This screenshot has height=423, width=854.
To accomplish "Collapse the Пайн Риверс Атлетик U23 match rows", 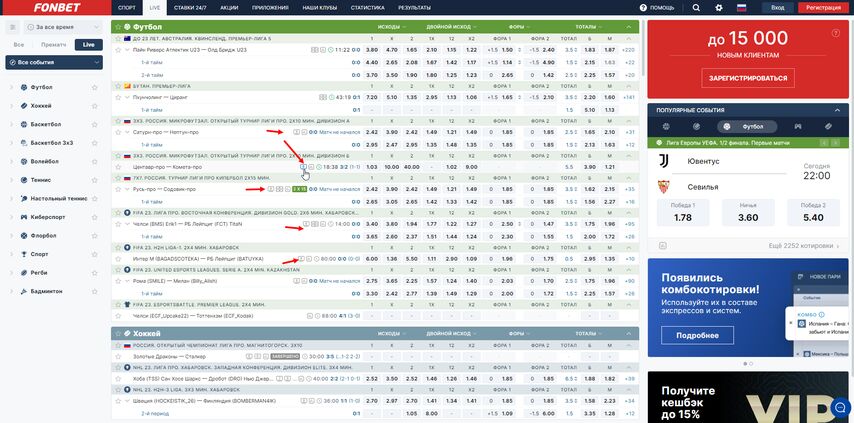I will [127, 50].
